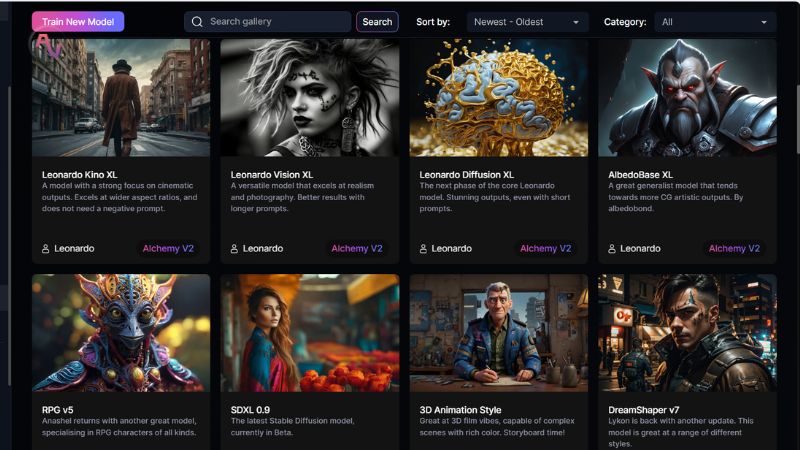
Task: Click AlbedoBase XL description mentioning albedobond
Action: [676, 197]
